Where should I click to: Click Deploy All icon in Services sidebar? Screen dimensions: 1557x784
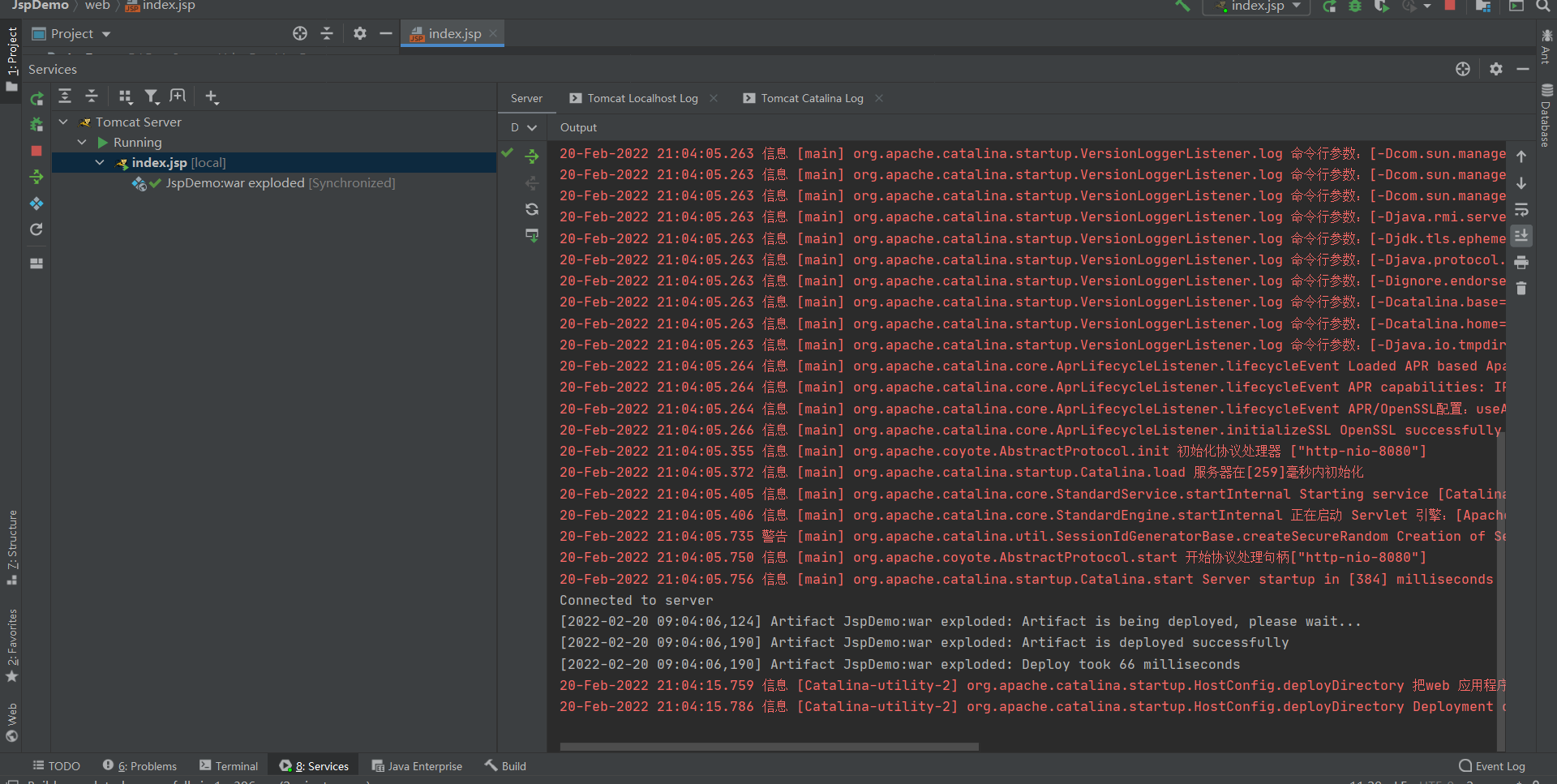coord(36,177)
